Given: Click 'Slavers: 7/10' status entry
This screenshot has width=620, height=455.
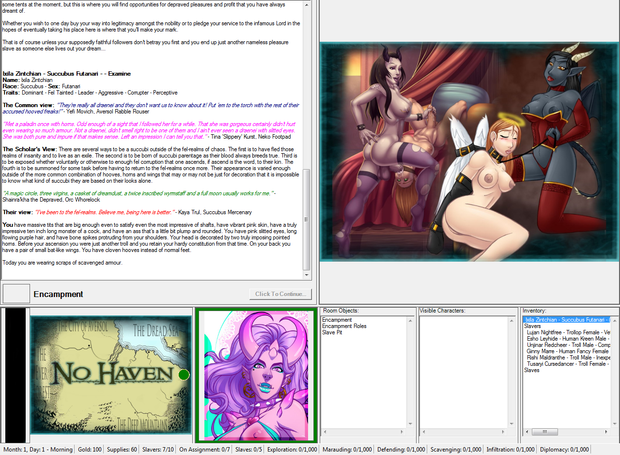Looking at the screenshot, I should 158,449.
